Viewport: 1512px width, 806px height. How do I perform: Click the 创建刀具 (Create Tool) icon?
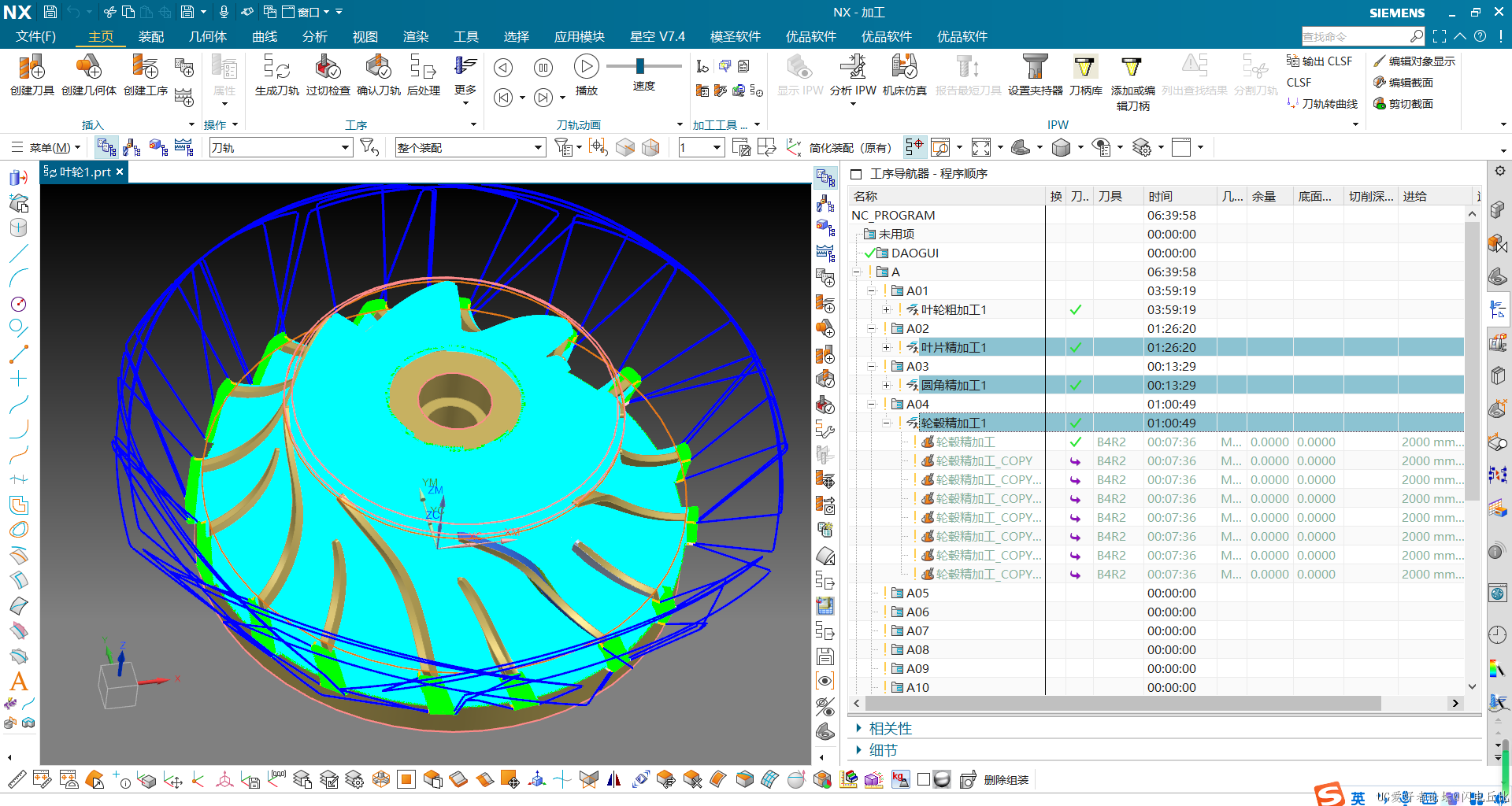[x=31, y=76]
